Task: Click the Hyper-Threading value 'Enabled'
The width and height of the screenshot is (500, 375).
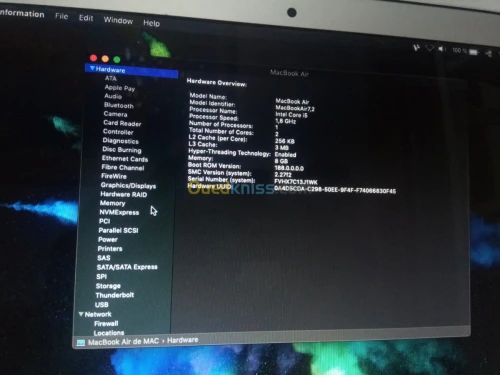Action: [285, 155]
